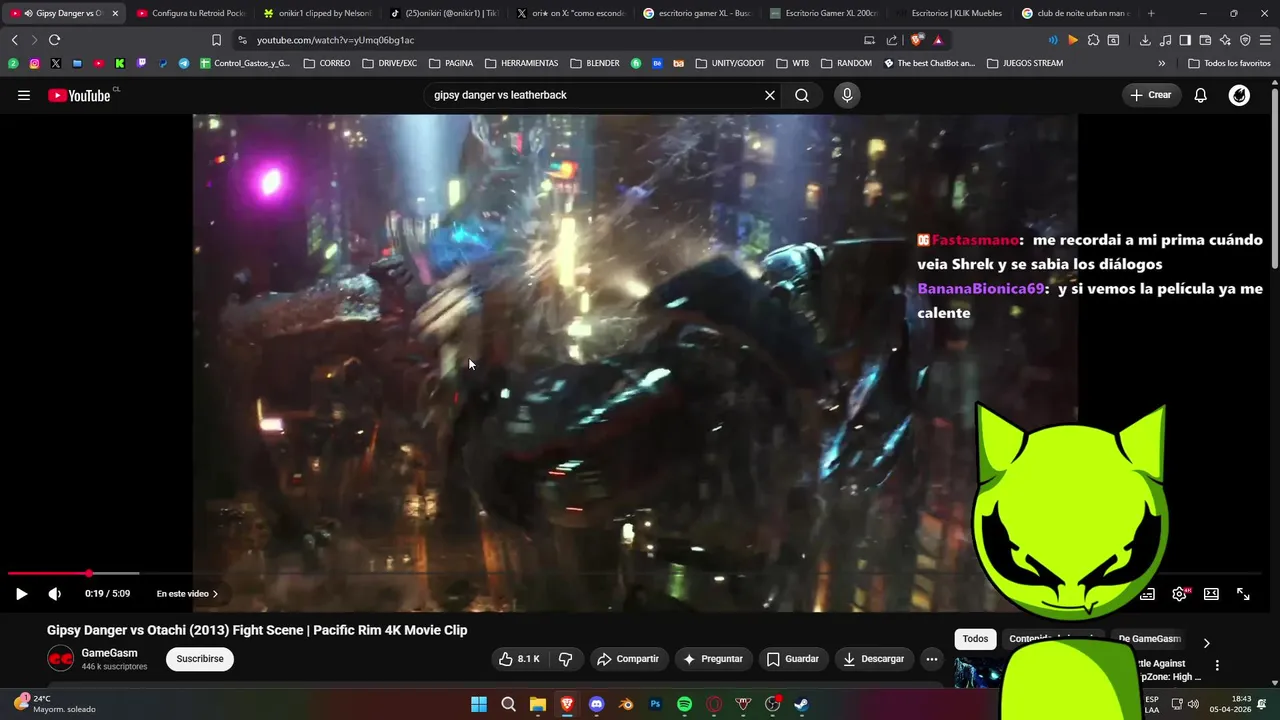Open the Crear create menu
This screenshot has width=1280, height=720.
point(1151,95)
